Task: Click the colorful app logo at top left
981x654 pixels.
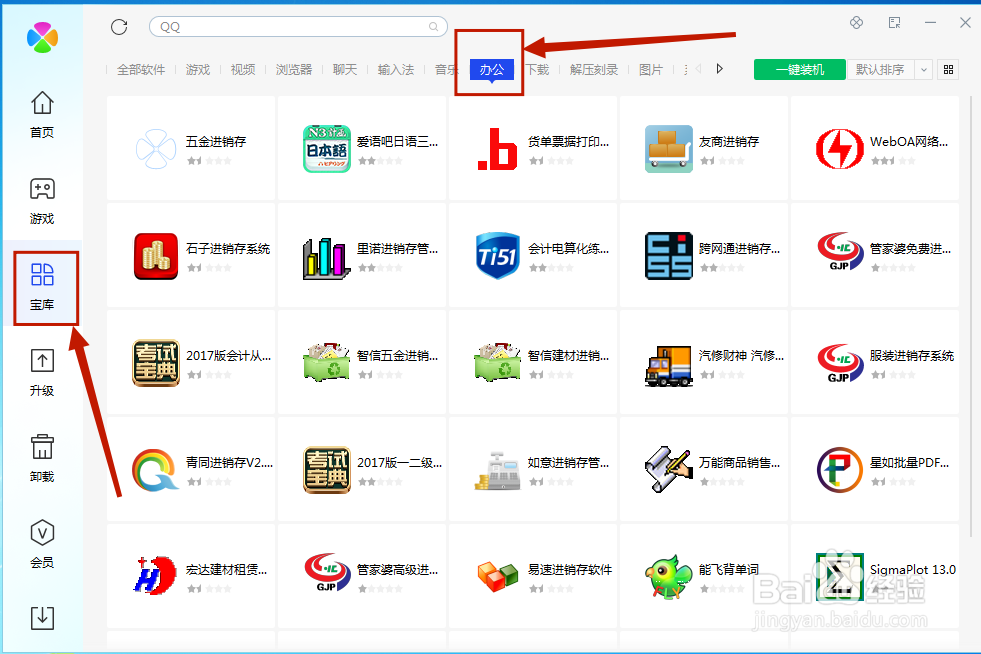Action: pyautogui.click(x=43, y=37)
